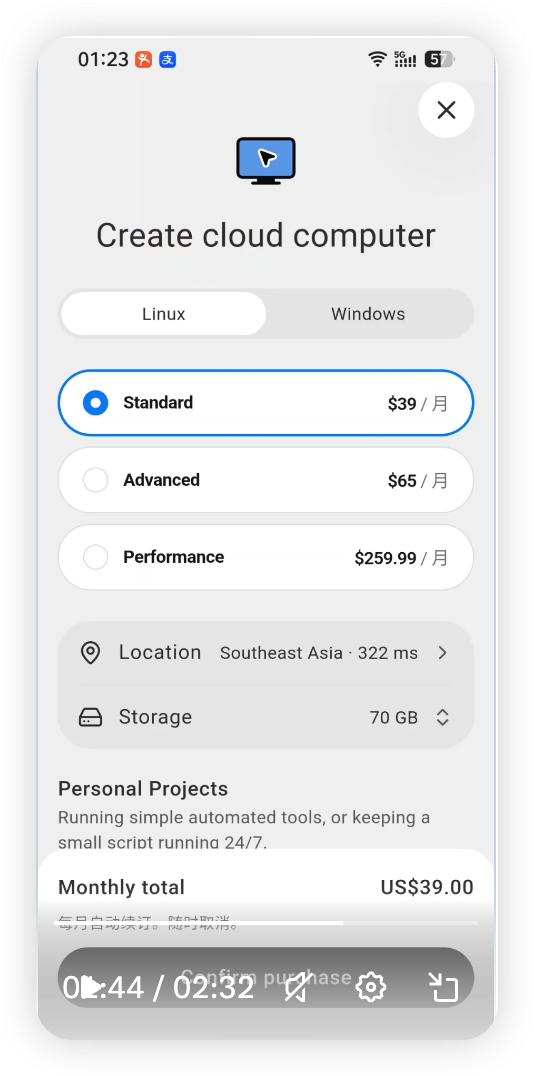Close the Create cloud computer dialog
The width and height of the screenshot is (534, 1076).
[x=446, y=110]
